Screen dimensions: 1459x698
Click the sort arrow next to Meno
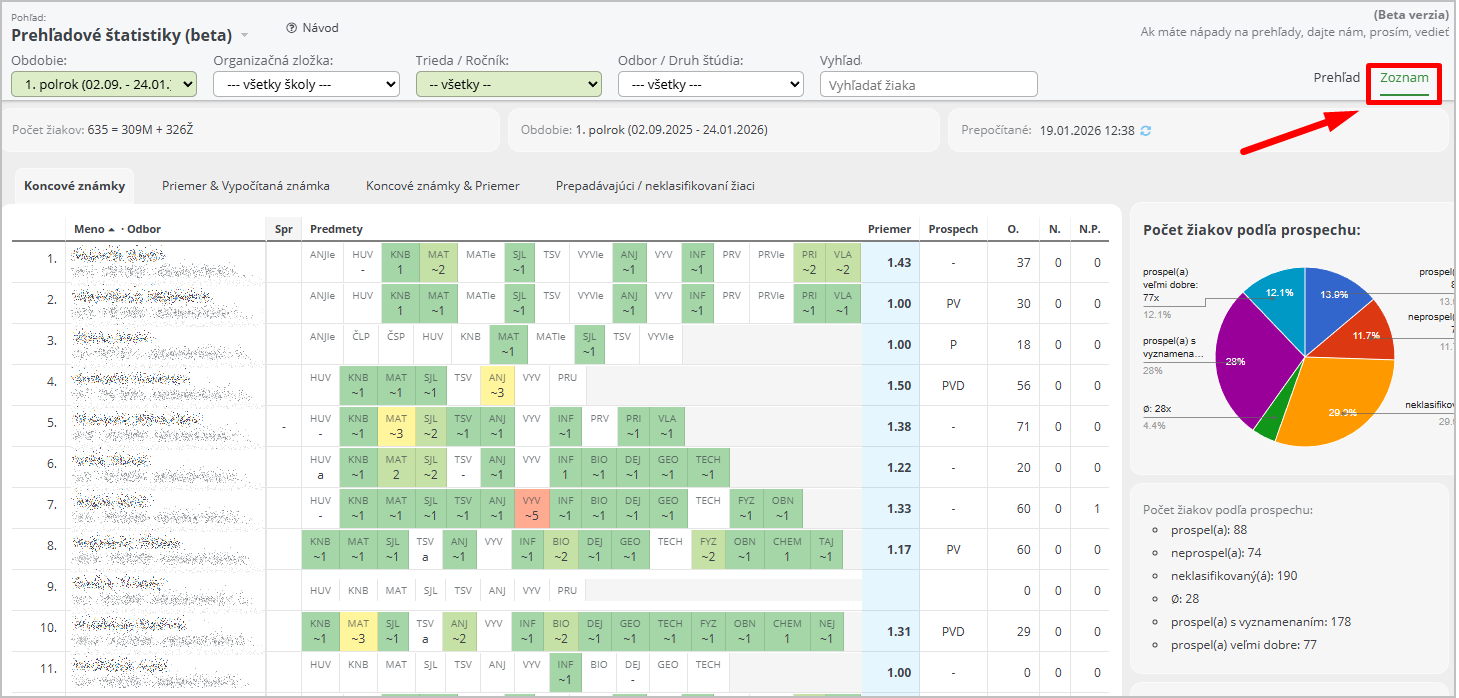point(111,229)
